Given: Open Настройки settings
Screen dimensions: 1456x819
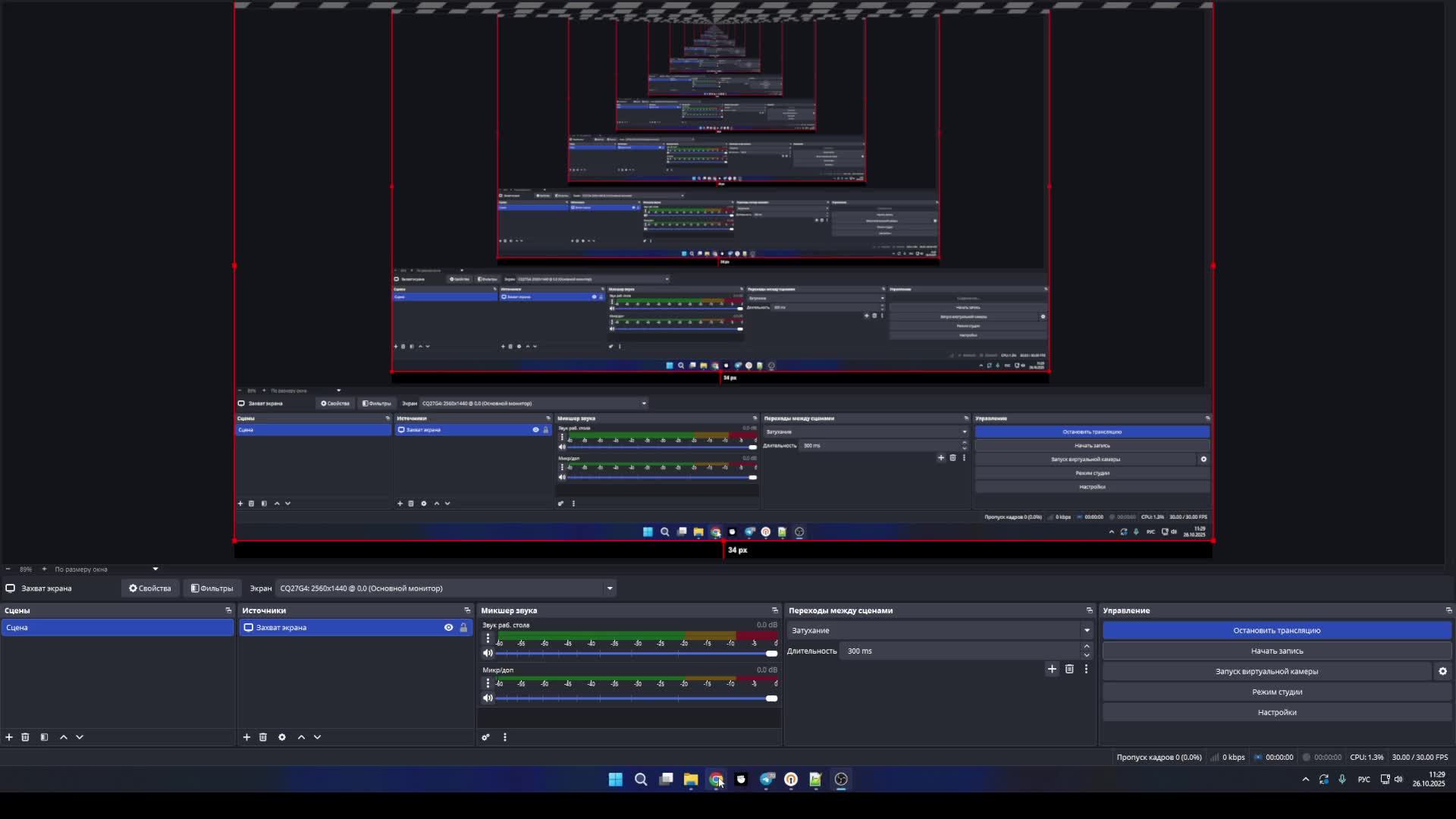Looking at the screenshot, I should pos(1277,712).
